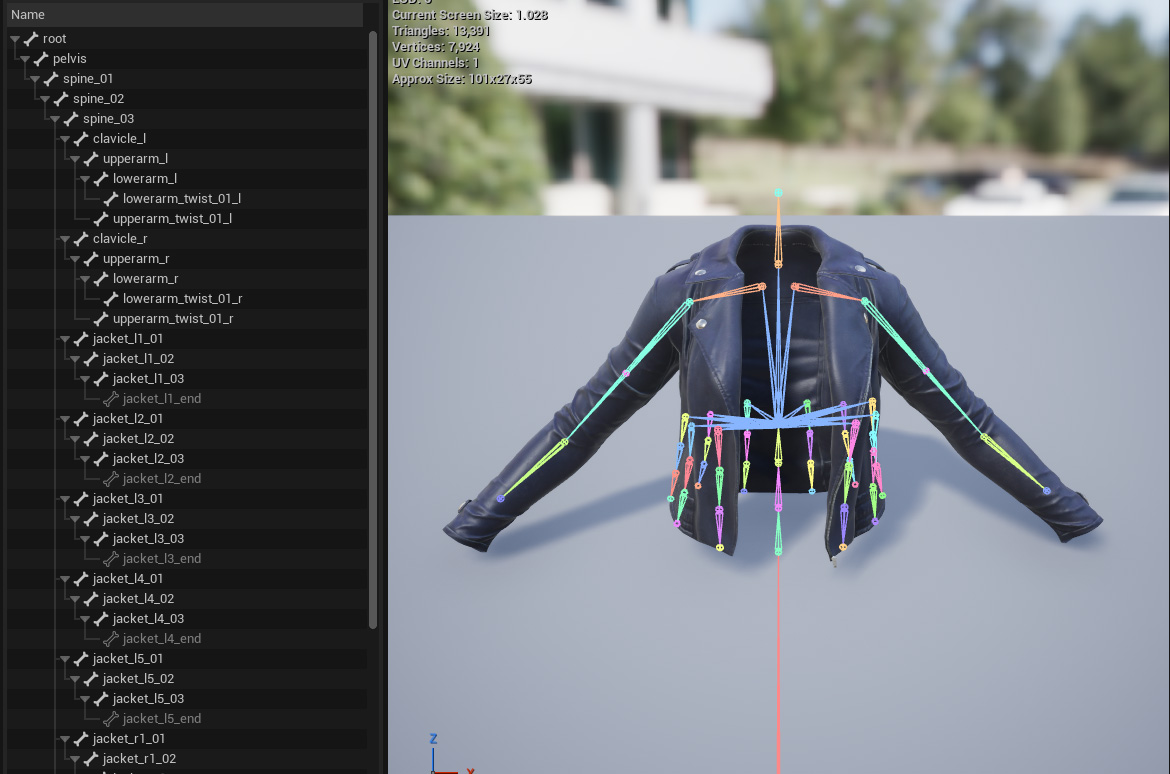This screenshot has height=774, width=1170.
Task: Click the skeleton tree vertical scrollbar
Action: point(373,330)
